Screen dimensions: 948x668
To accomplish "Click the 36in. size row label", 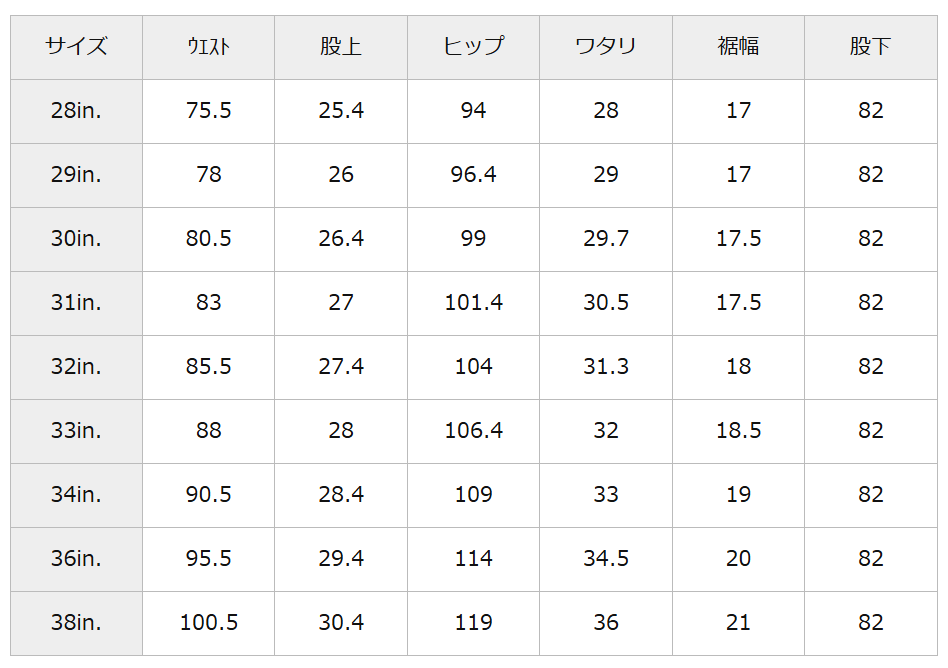I will coord(76,558).
